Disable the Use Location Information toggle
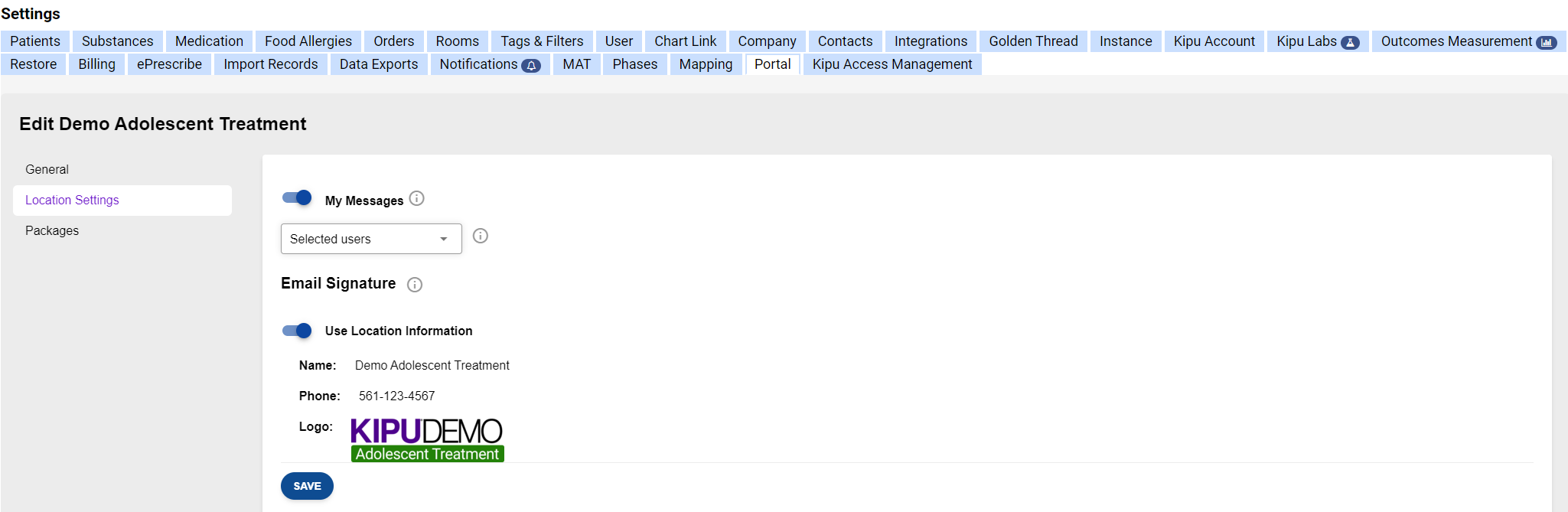This screenshot has height=512, width=1568. 297,331
